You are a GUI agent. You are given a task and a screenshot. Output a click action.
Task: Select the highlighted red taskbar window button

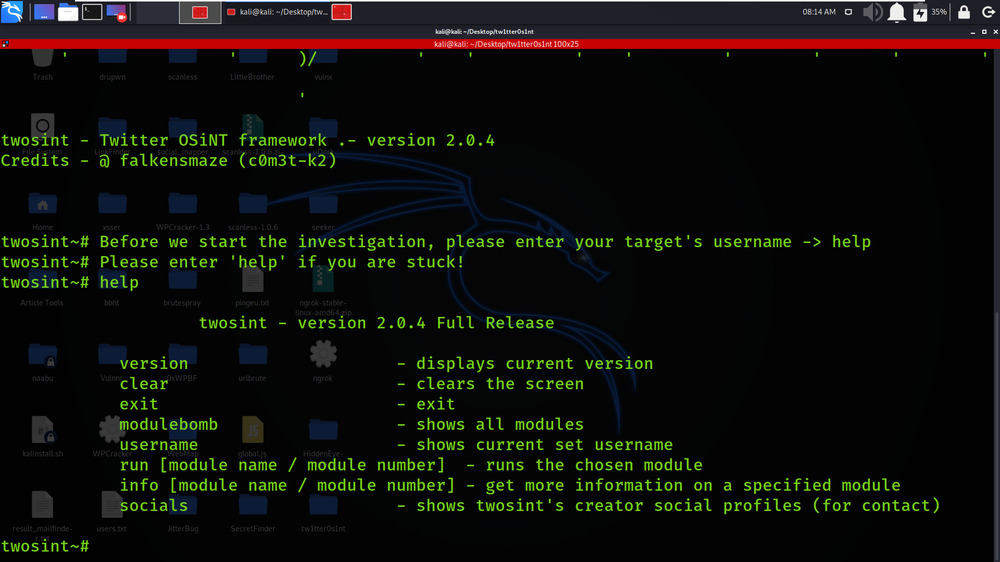[x=200, y=12]
